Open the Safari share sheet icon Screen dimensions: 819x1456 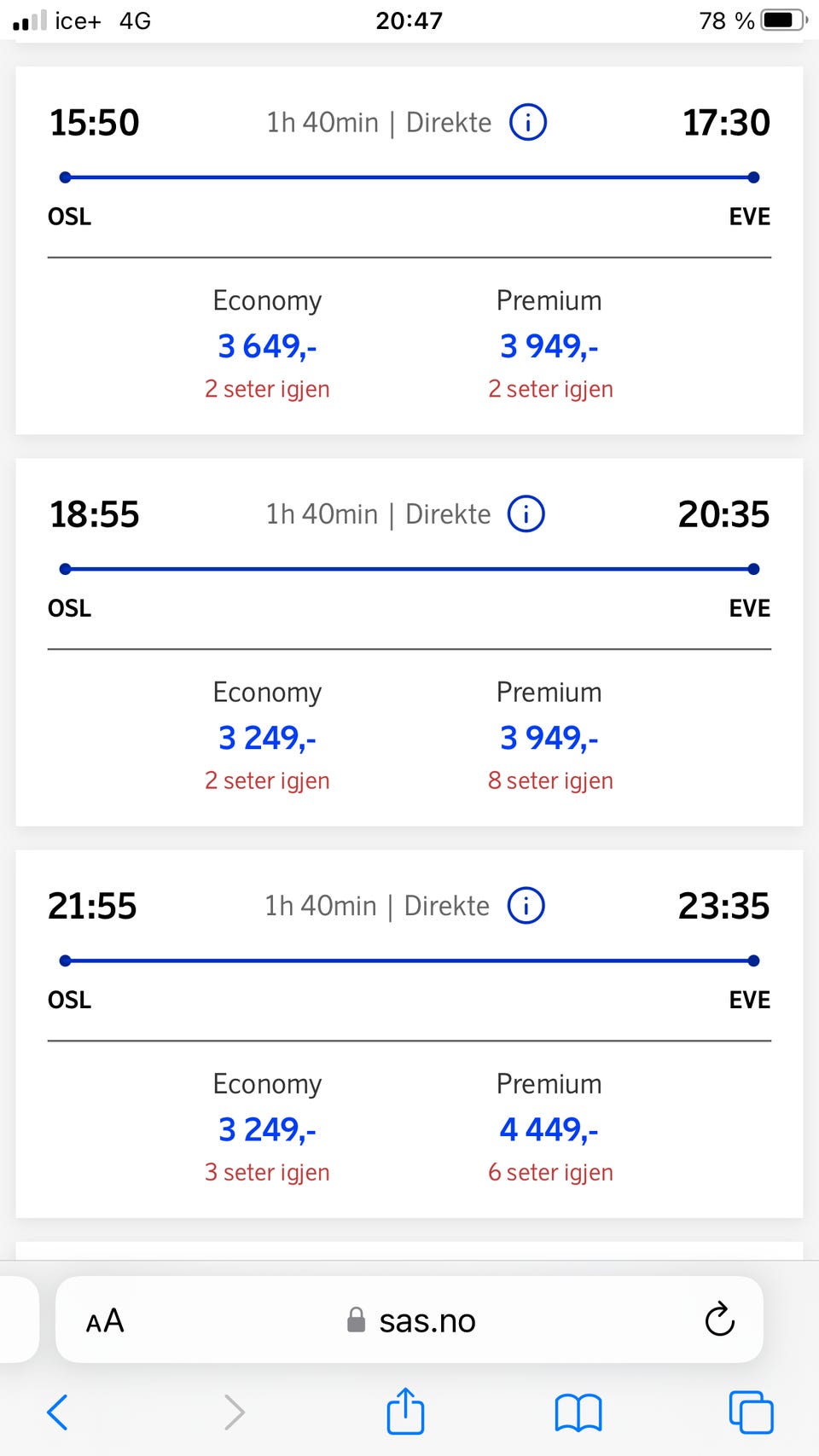[x=405, y=1411]
